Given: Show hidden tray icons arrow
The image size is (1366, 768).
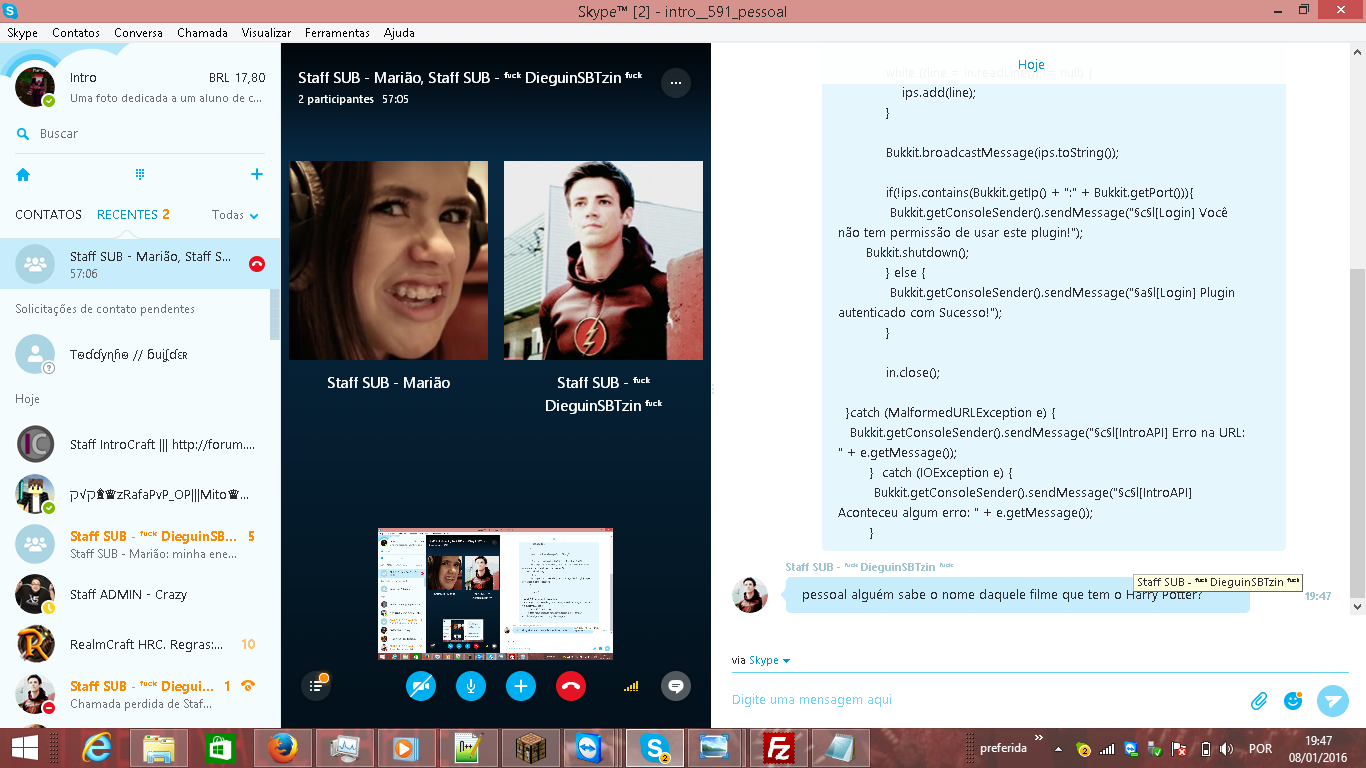Looking at the screenshot, I should click(1059, 748).
